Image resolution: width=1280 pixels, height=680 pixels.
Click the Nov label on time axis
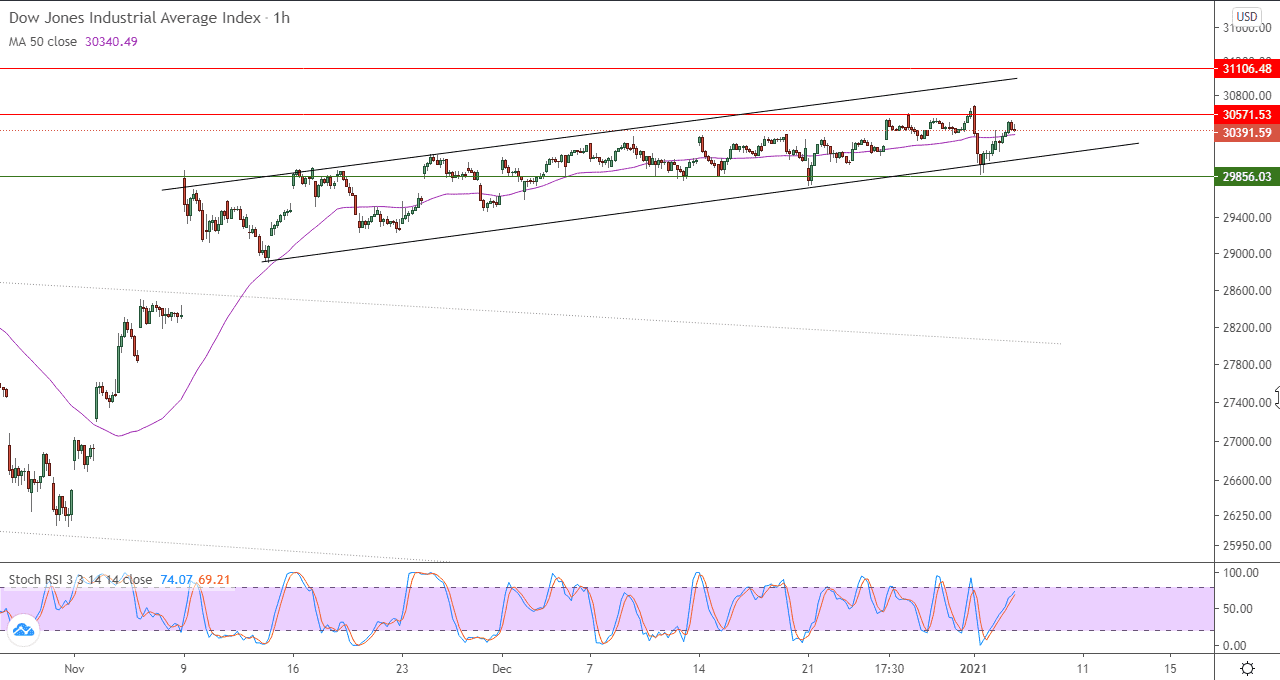pyautogui.click(x=74, y=667)
